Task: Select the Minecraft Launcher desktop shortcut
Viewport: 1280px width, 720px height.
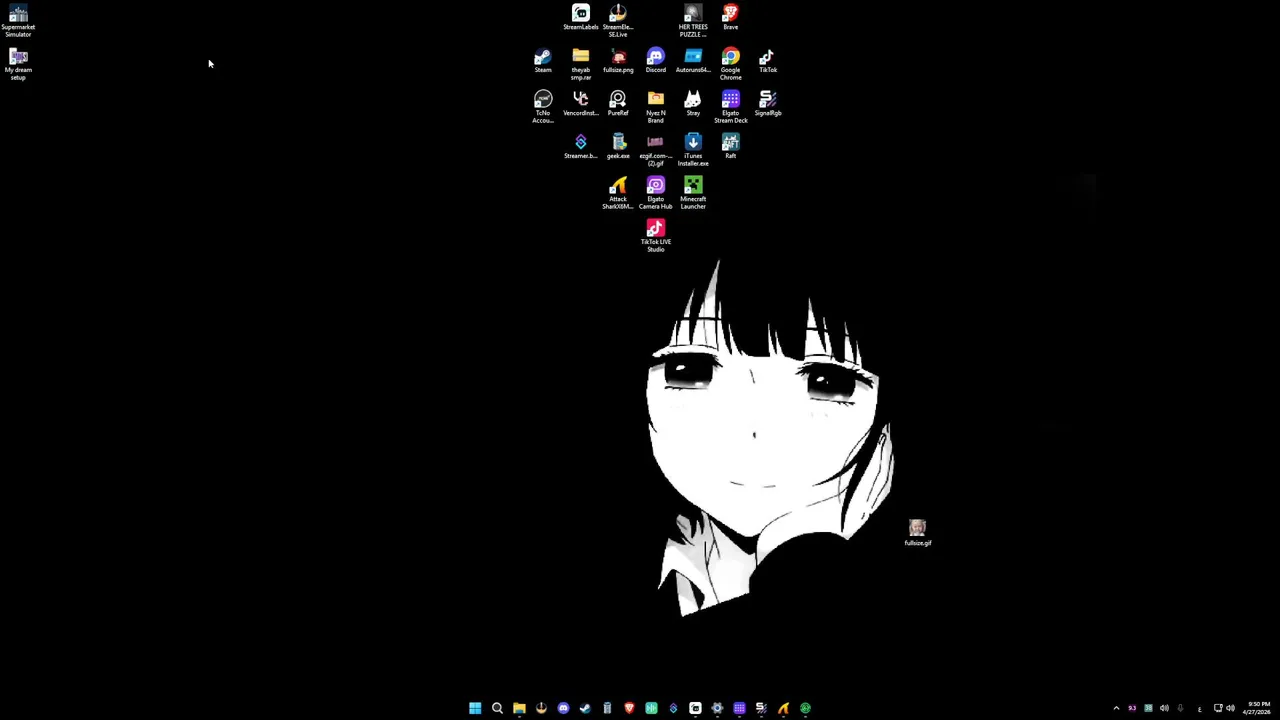Action: [x=693, y=193]
